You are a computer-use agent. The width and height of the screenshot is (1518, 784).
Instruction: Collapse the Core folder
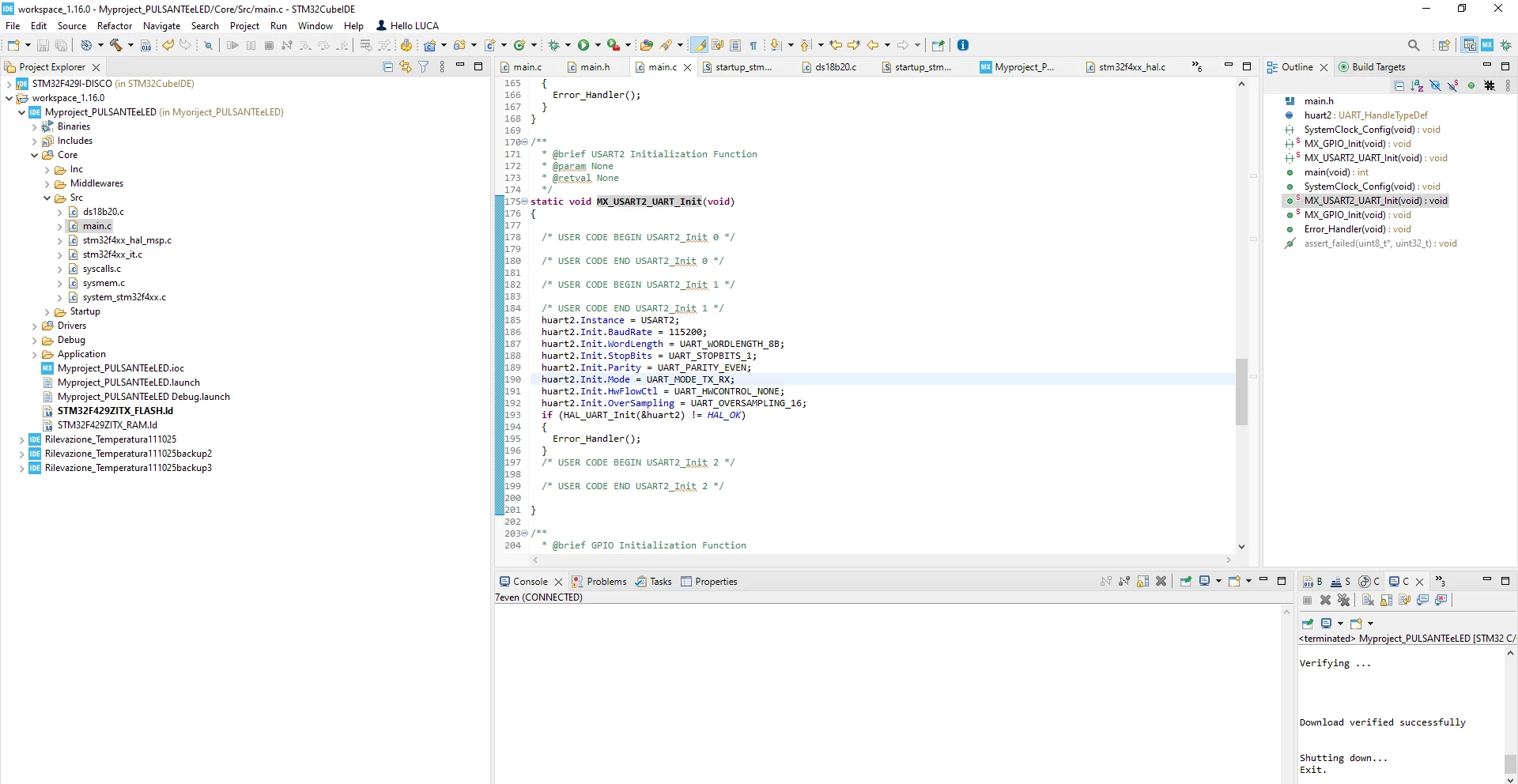pos(34,155)
